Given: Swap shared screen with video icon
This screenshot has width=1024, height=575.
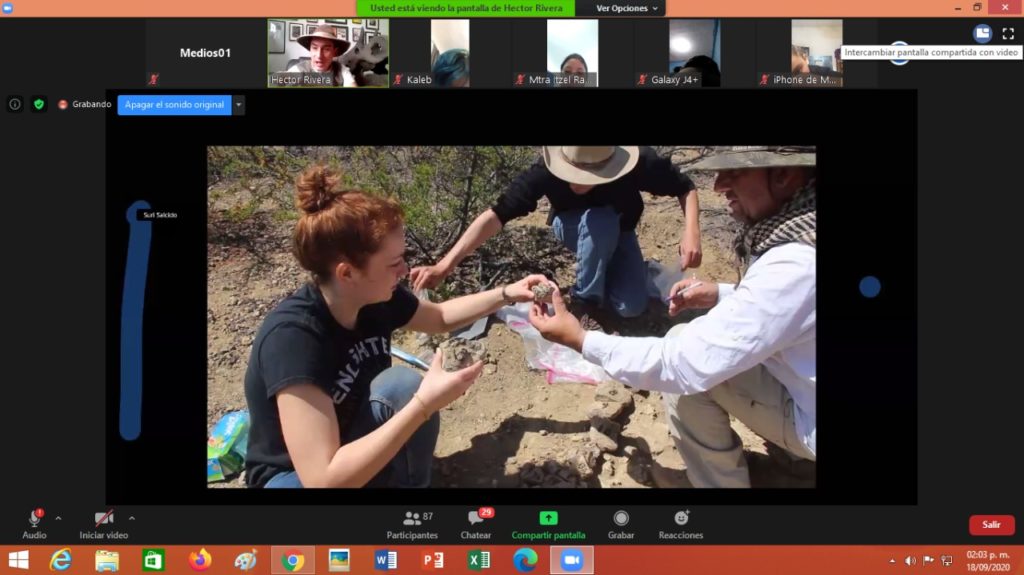Looking at the screenshot, I should click(x=982, y=33).
